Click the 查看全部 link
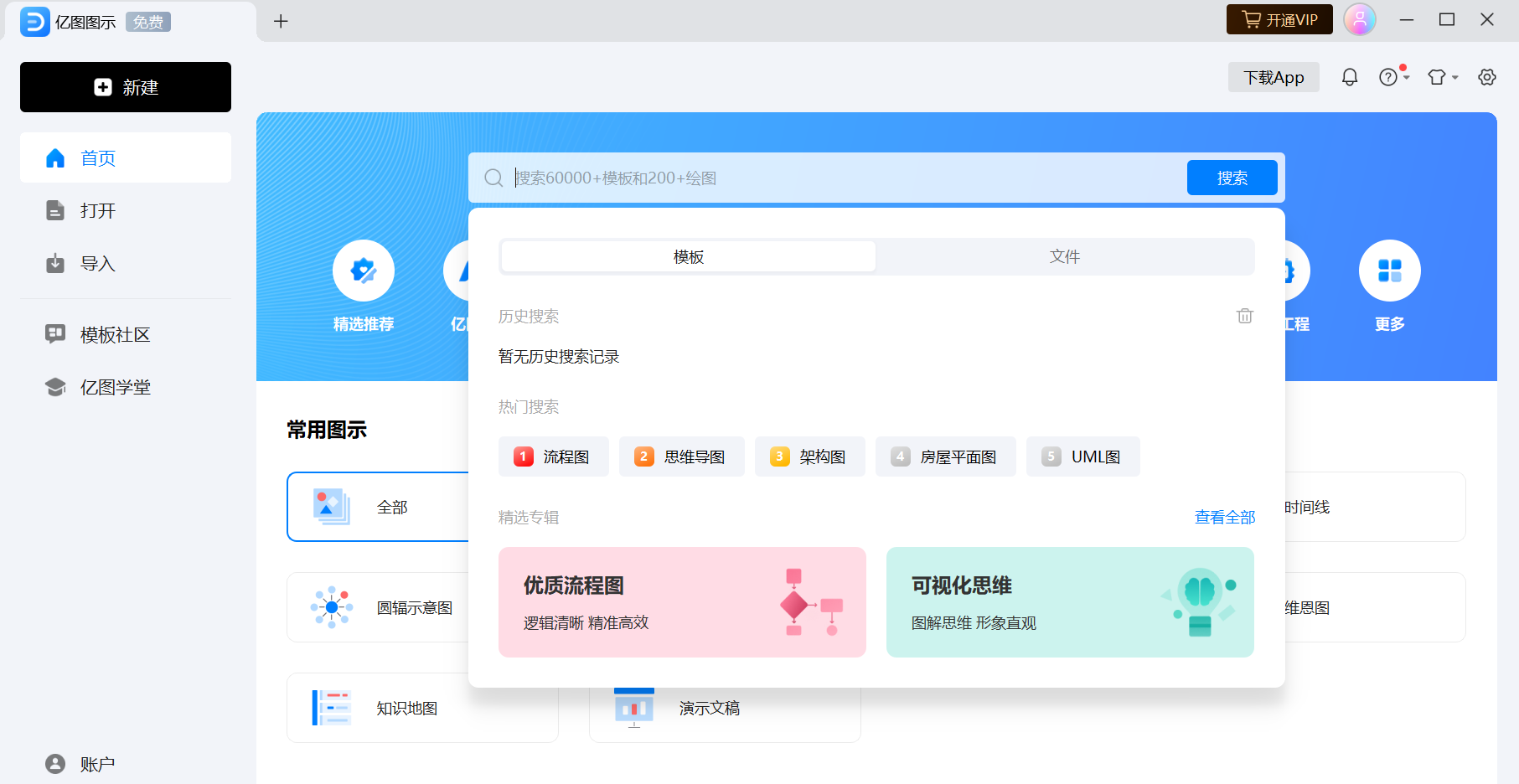This screenshot has height=784, width=1519. pos(1224,518)
